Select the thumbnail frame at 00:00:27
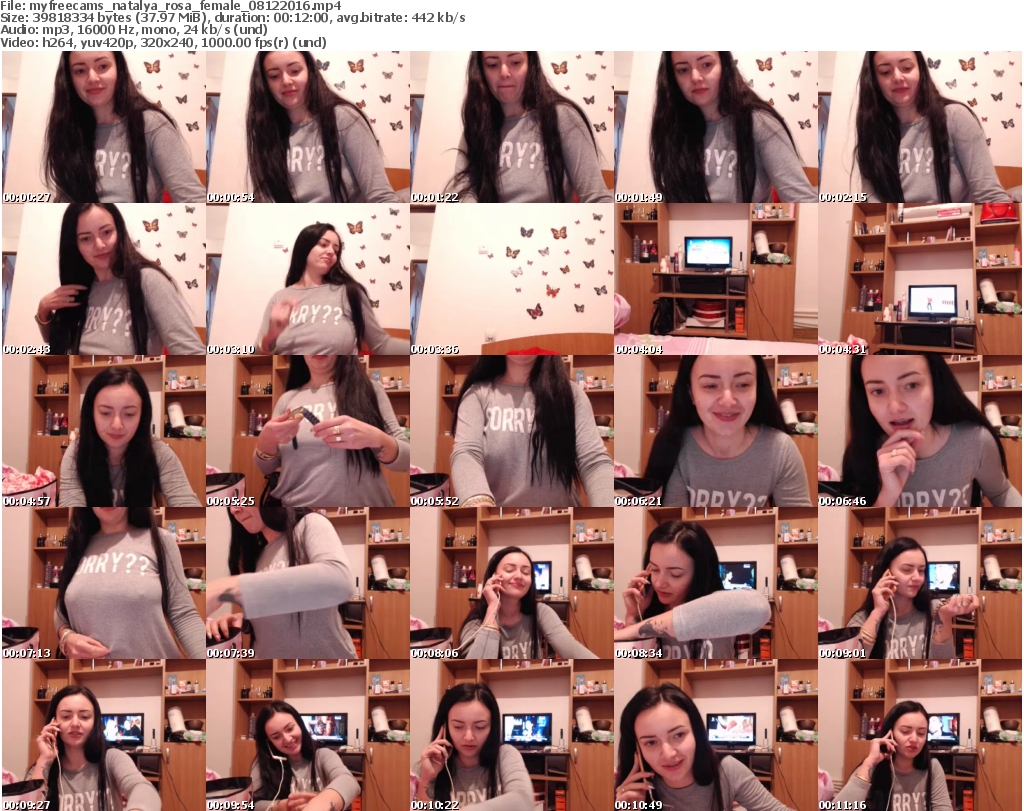The image size is (1024, 811). point(104,127)
